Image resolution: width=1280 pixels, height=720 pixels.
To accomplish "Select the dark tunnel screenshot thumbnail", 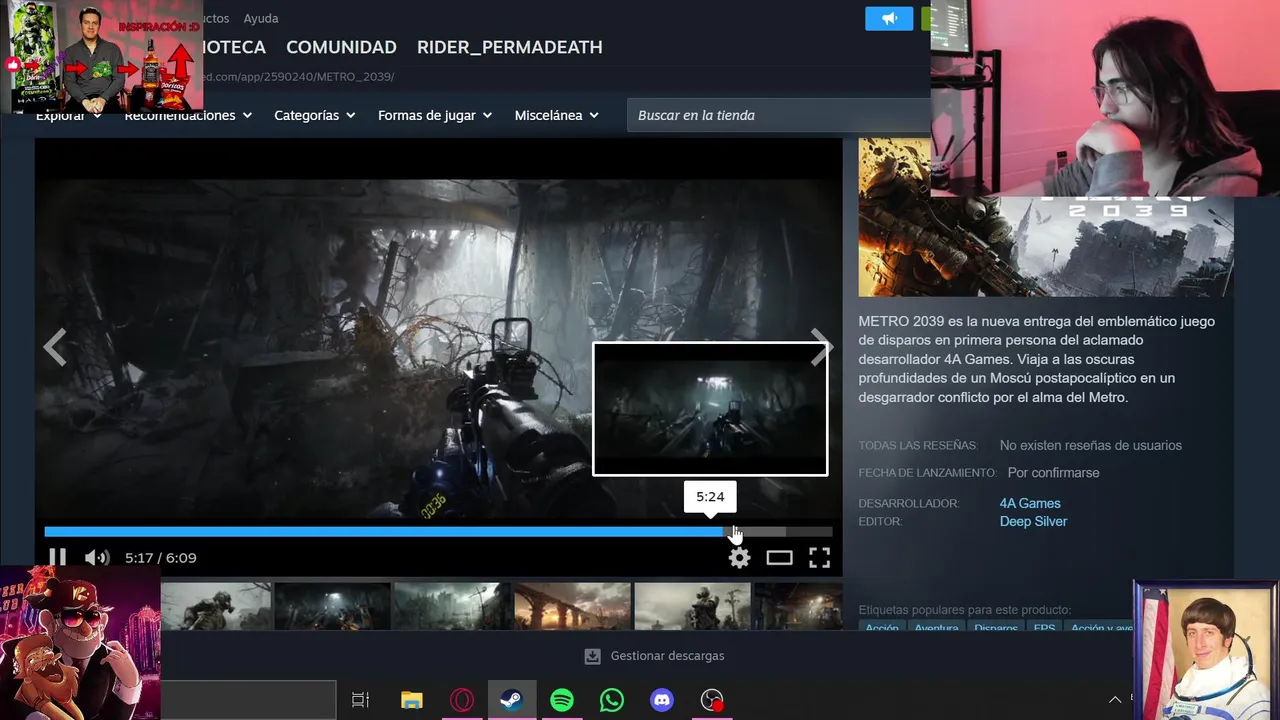I will click(x=332, y=607).
